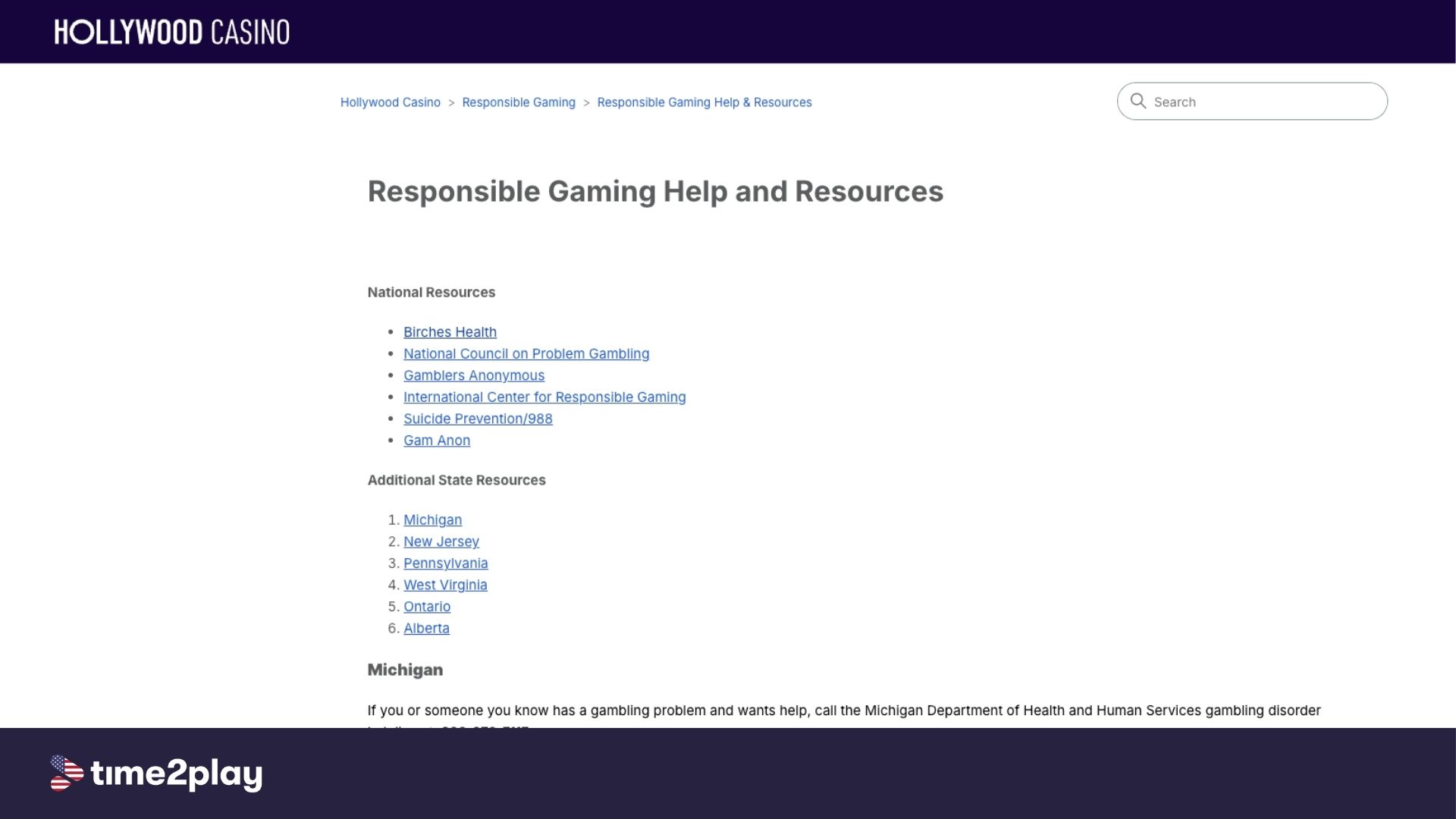
Task: Open the Birches Health link
Action: pos(450,332)
